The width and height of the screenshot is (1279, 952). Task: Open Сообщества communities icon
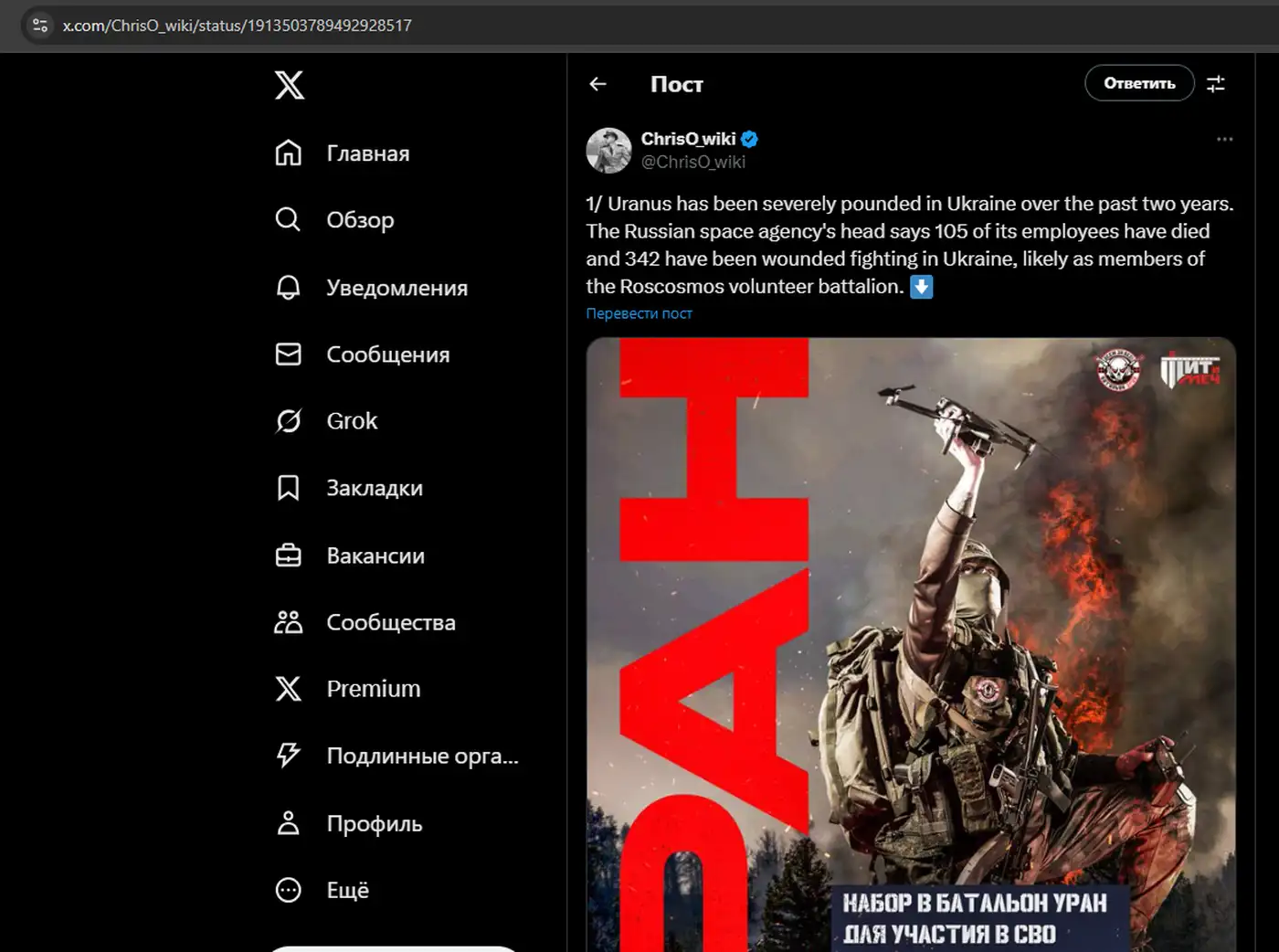(x=288, y=622)
